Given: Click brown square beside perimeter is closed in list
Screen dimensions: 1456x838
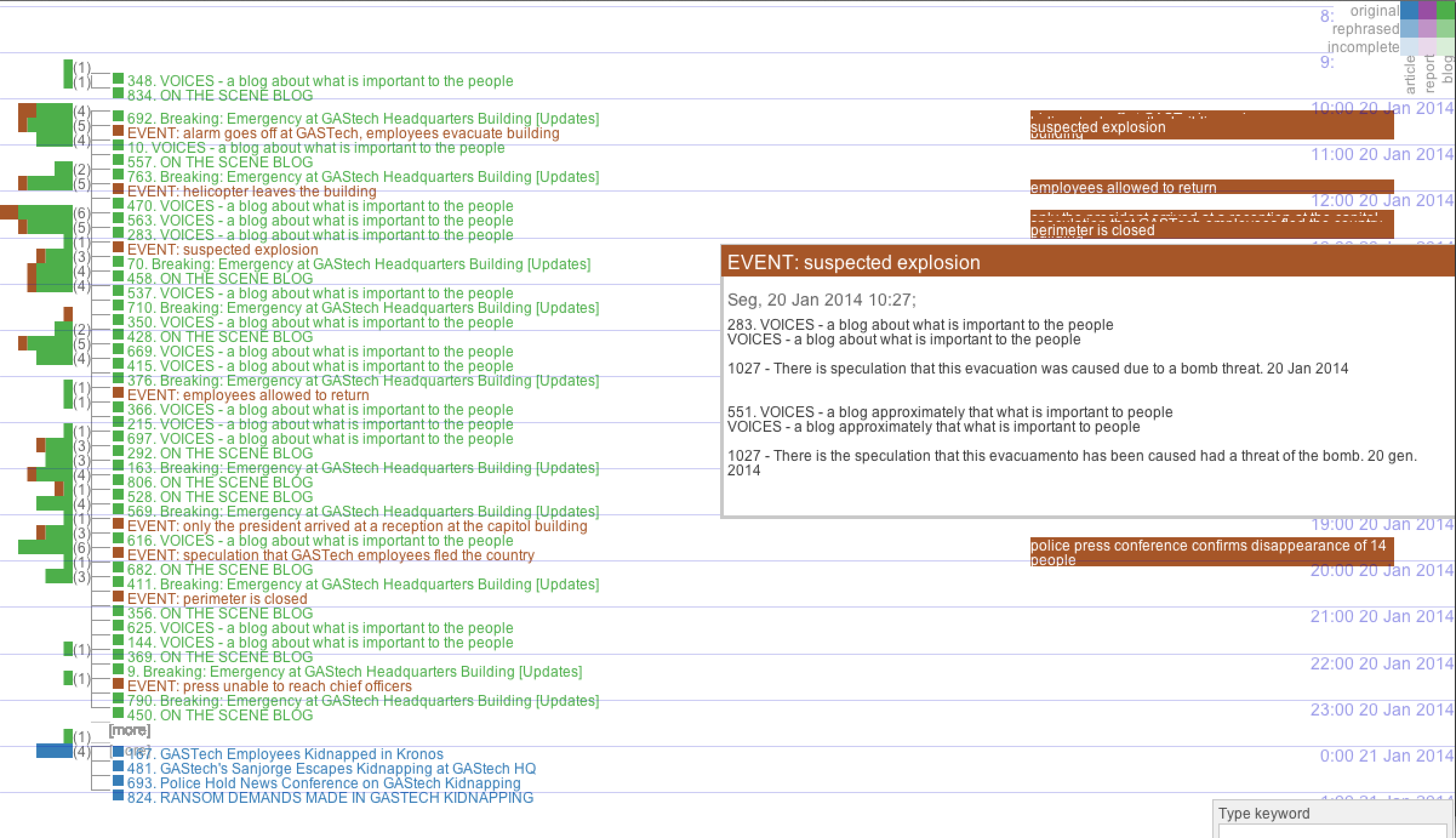Looking at the screenshot, I should click(118, 597).
